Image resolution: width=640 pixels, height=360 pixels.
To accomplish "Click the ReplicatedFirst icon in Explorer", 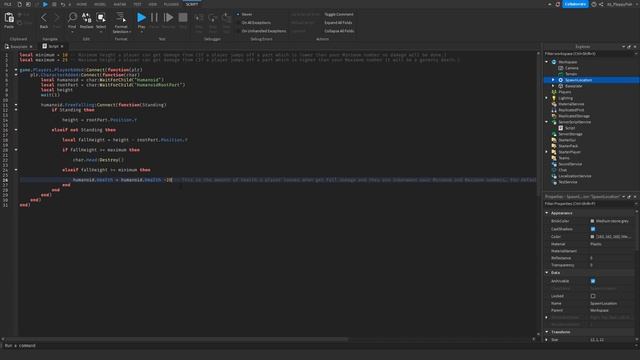I will coord(554,110).
